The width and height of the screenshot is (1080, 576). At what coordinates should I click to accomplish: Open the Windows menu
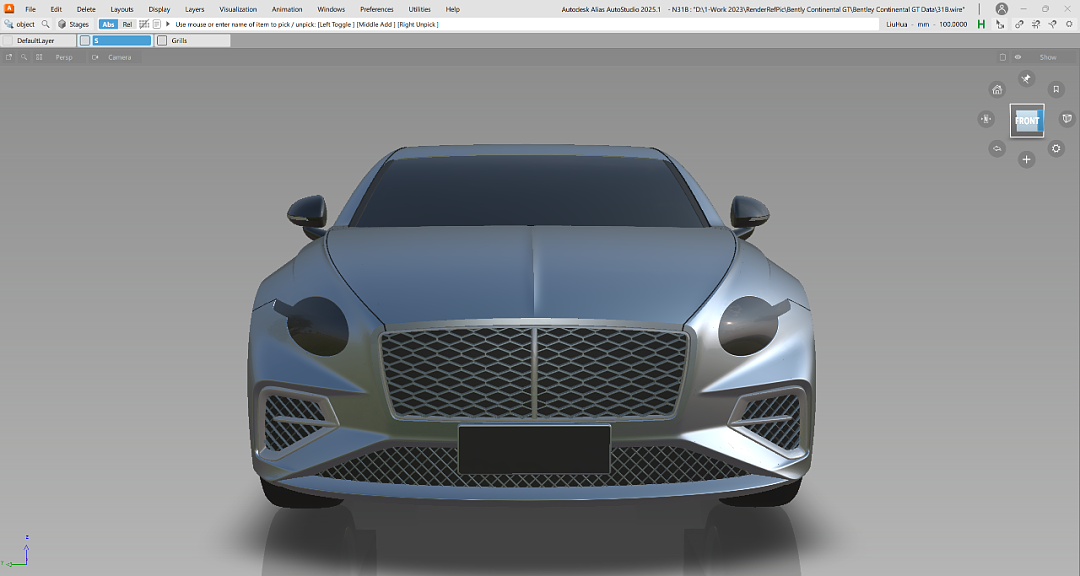click(331, 10)
